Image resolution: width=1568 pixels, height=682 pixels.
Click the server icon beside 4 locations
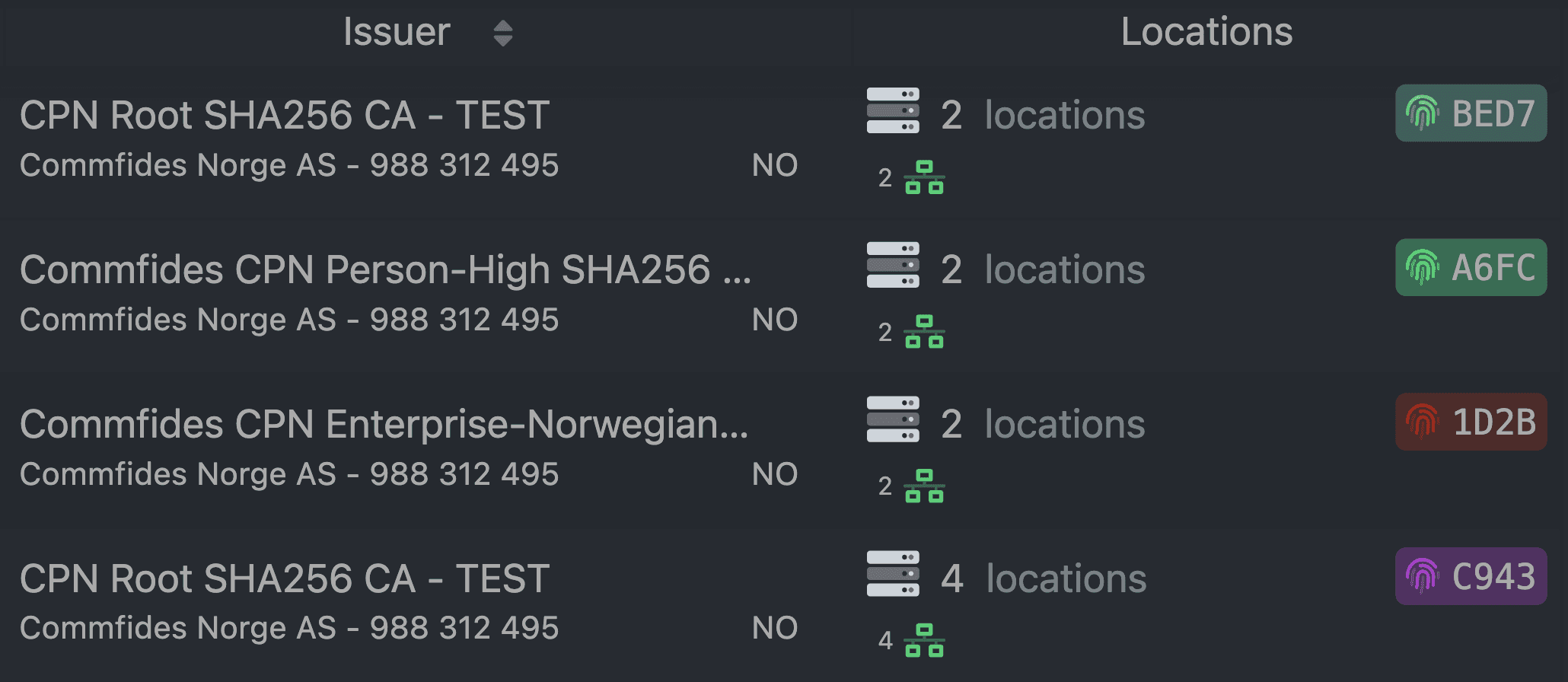[893, 574]
